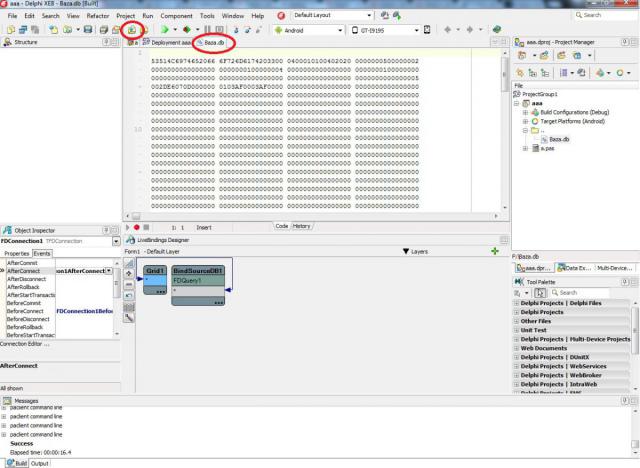Screen dimensions: 640x468
Task: Open the Project menu
Action: click(x=125, y=16)
